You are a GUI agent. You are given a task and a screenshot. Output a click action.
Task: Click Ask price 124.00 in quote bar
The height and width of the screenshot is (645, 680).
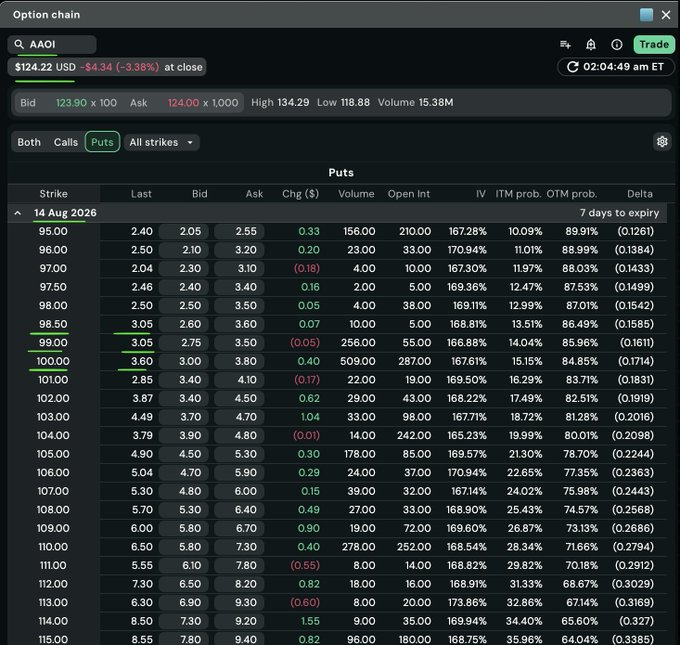click(183, 103)
